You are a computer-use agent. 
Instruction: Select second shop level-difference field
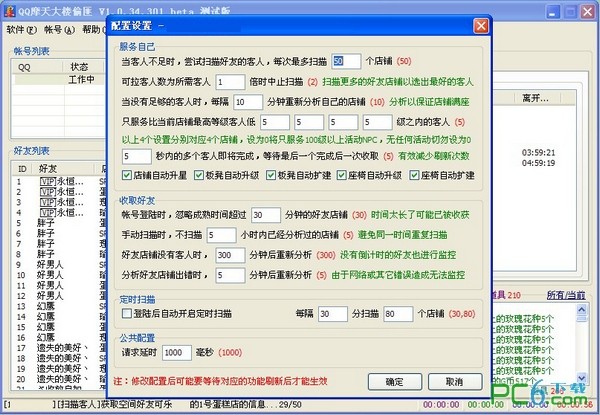(x=309, y=122)
